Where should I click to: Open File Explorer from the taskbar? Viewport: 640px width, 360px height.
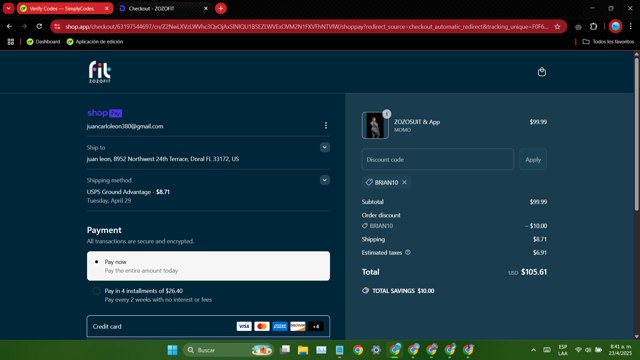tap(303, 350)
